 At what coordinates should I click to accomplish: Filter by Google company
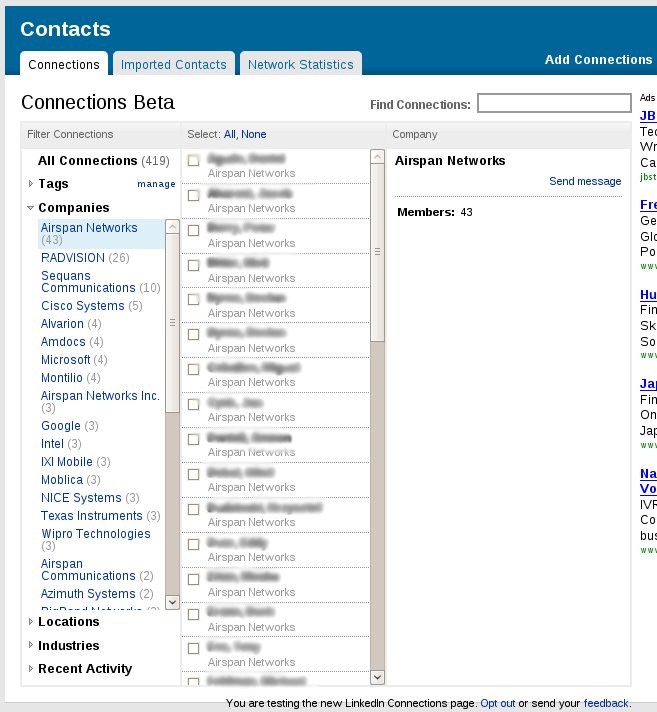click(x=69, y=425)
